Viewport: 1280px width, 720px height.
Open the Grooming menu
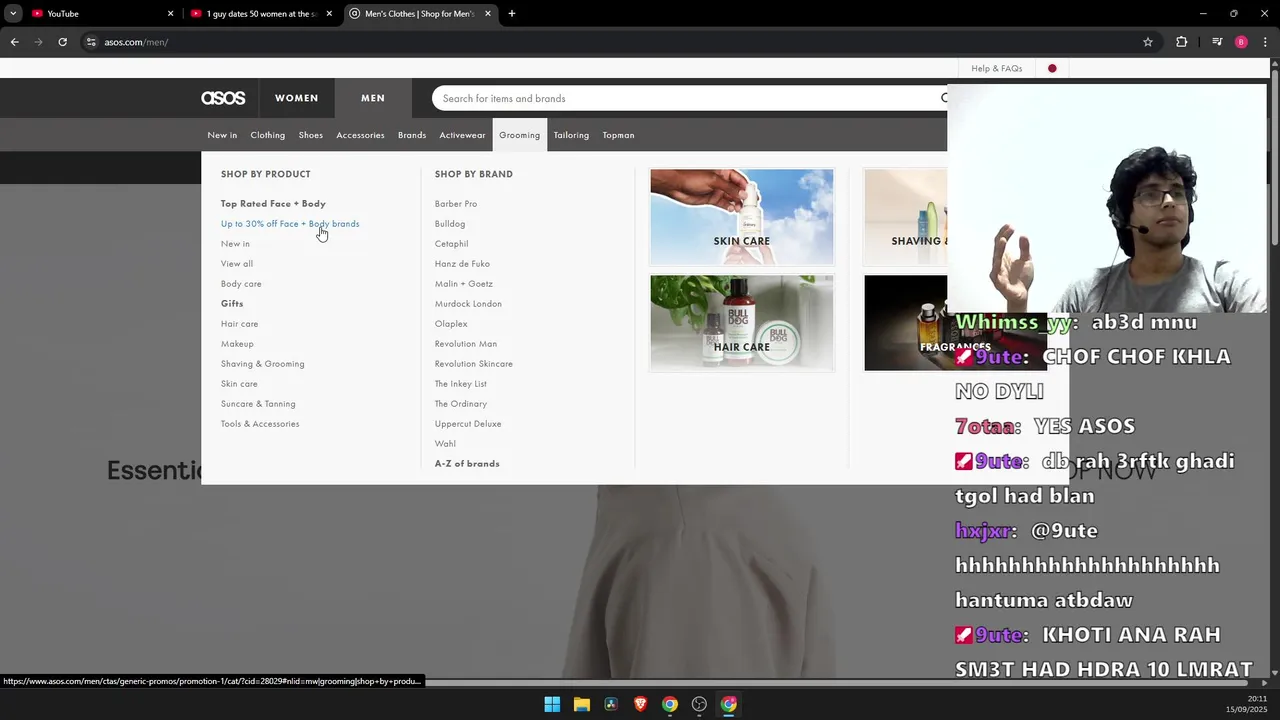click(x=520, y=135)
